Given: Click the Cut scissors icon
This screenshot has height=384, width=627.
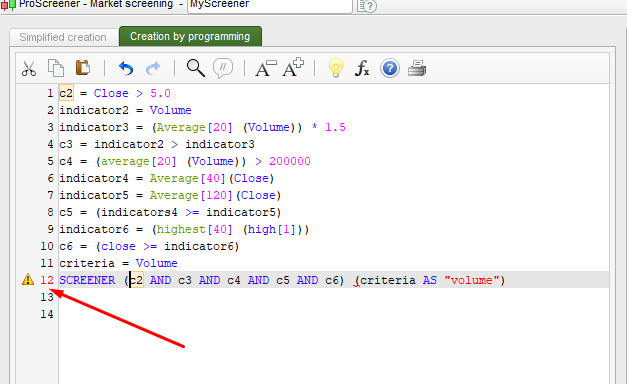Looking at the screenshot, I should (x=29, y=68).
